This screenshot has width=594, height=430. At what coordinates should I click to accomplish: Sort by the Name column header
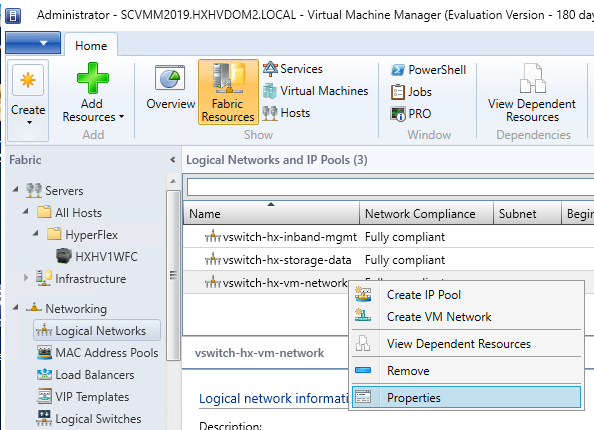pos(271,213)
